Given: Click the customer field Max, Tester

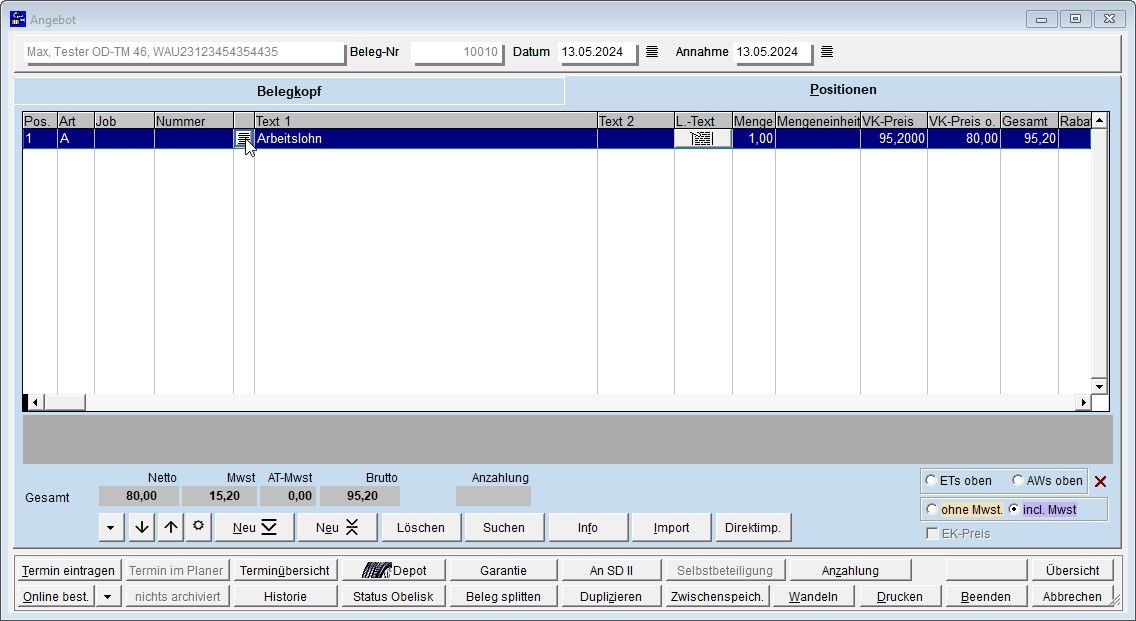Looking at the screenshot, I should [184, 52].
